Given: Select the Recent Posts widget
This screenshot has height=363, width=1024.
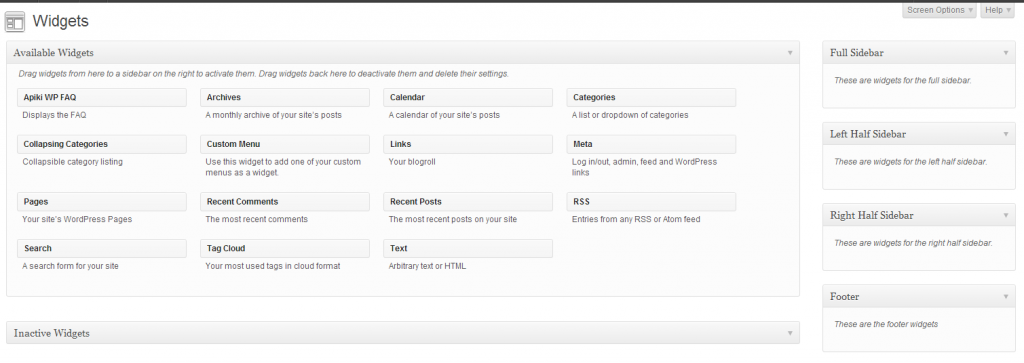Looking at the screenshot, I should pos(468,202).
